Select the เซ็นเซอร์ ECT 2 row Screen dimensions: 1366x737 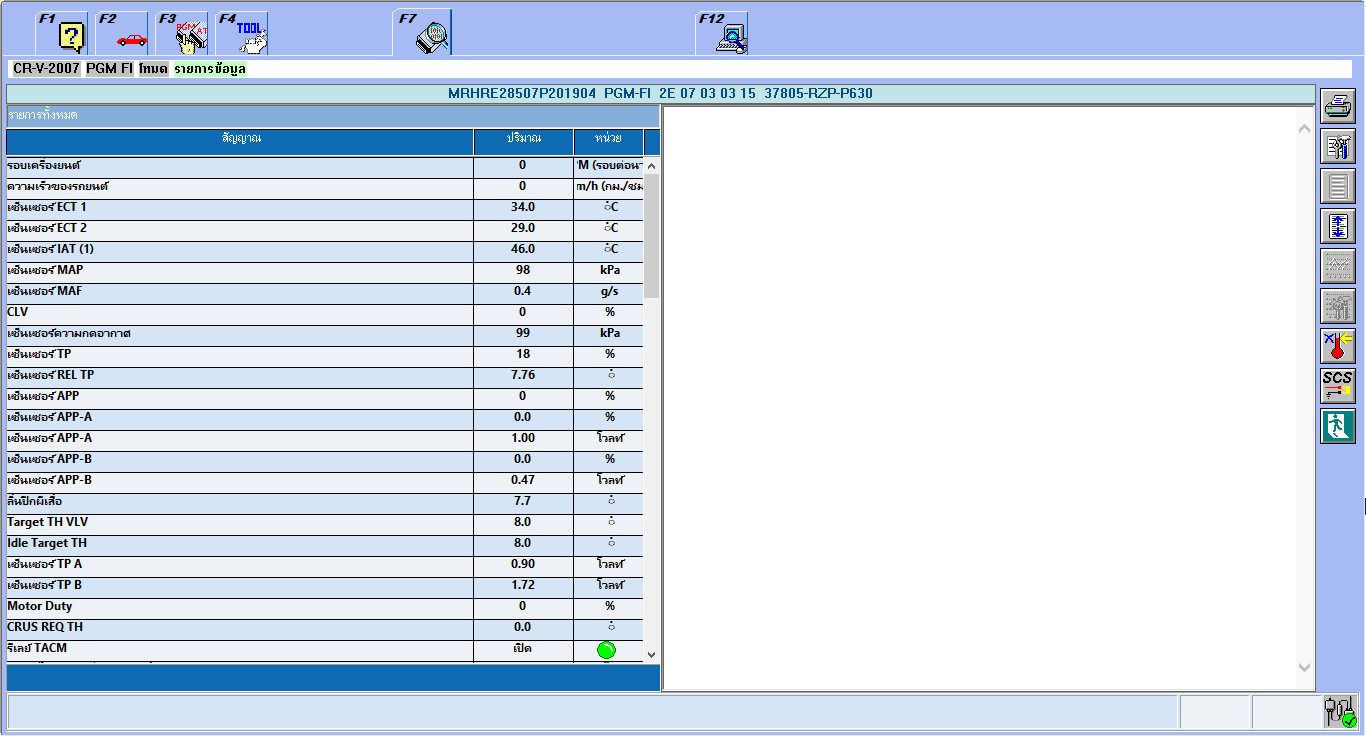[326, 229]
